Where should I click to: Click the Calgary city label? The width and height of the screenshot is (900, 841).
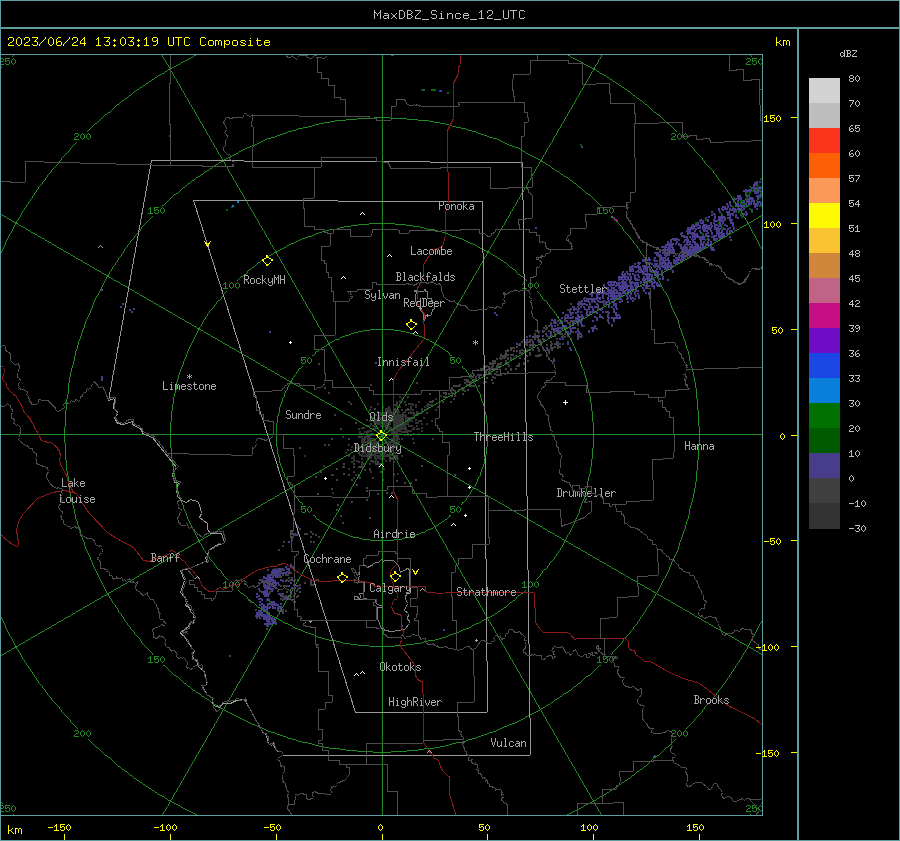pyautogui.click(x=390, y=588)
